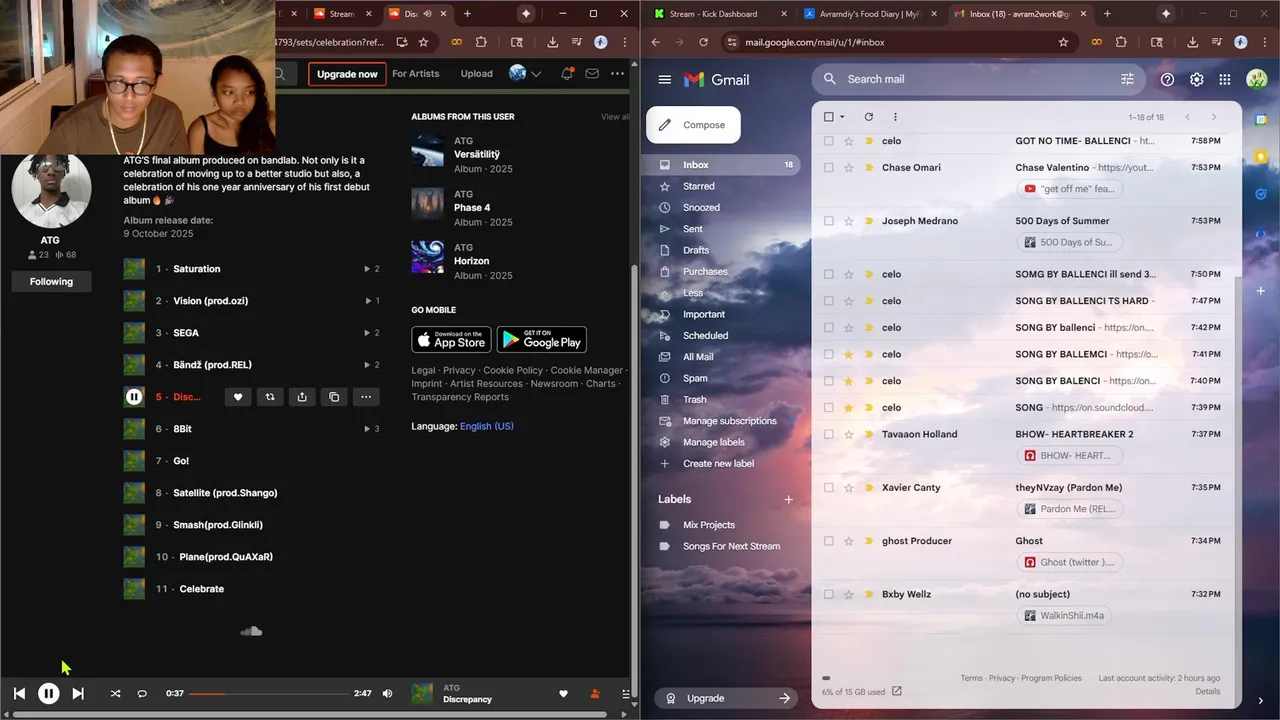Open the Songs For Next Stream label
1280x720 pixels.
click(731, 546)
